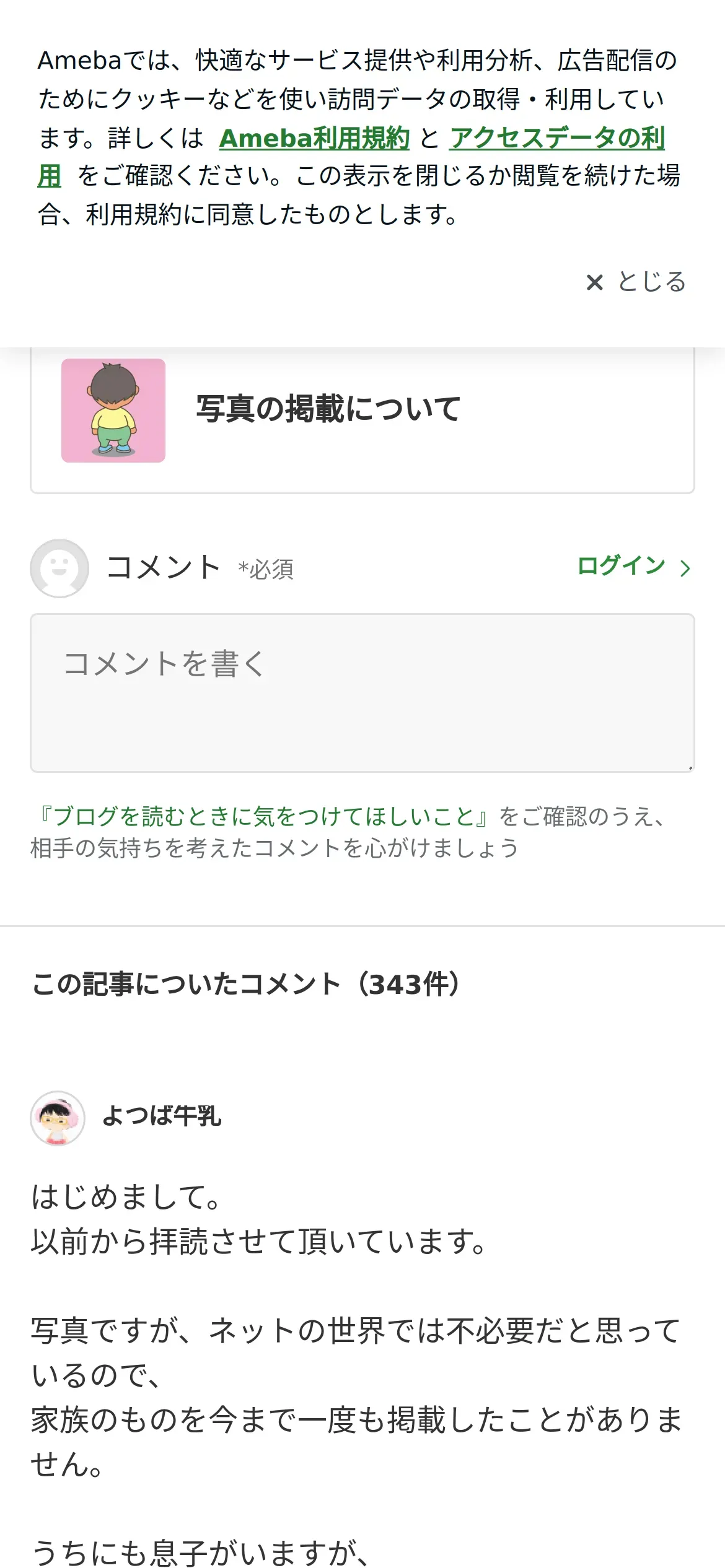Click the はじめまして。 comment line

tap(126, 1197)
